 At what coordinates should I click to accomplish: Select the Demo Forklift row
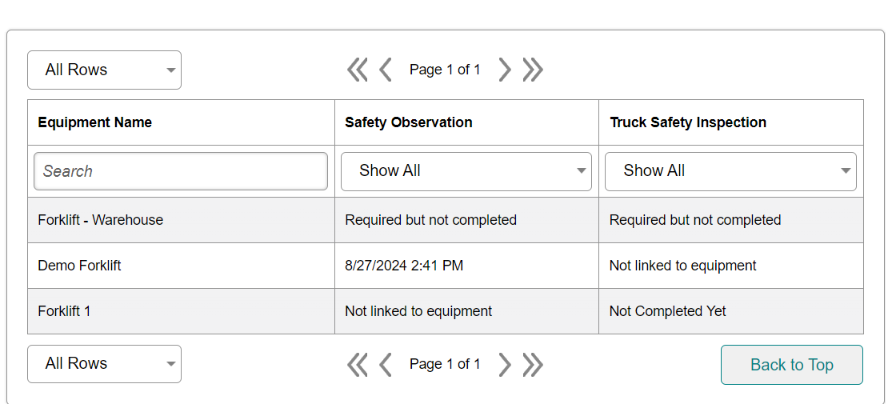click(445, 266)
